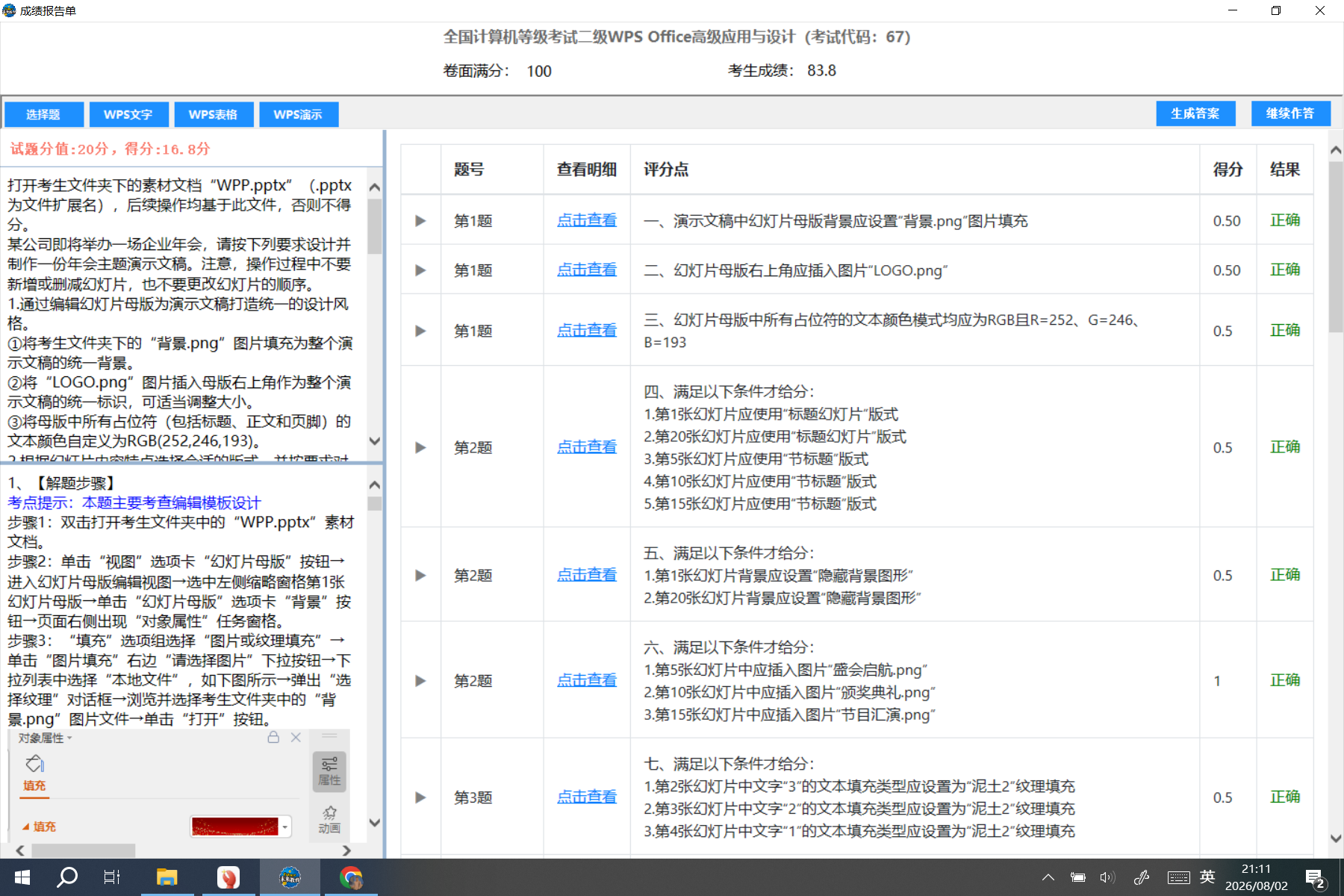Click the battery tray icon

1077,877
